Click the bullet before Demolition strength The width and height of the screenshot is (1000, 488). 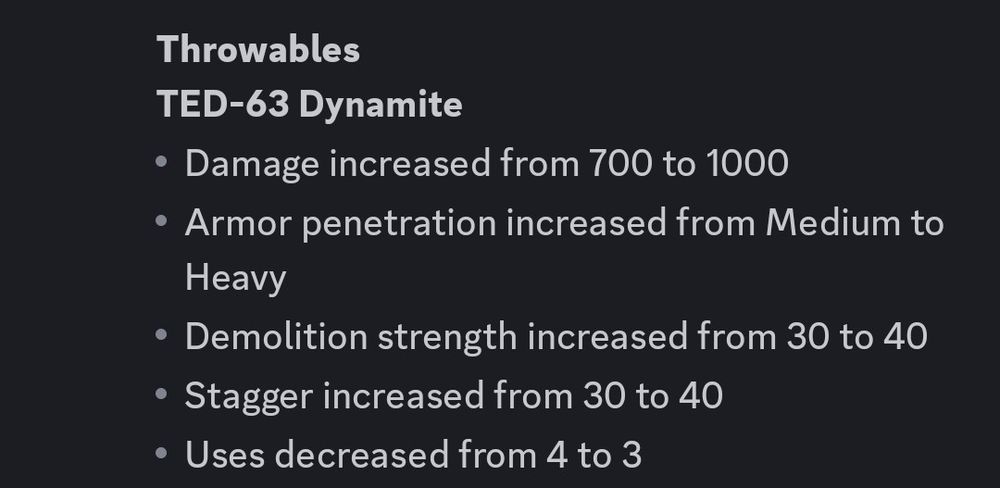pos(161,334)
